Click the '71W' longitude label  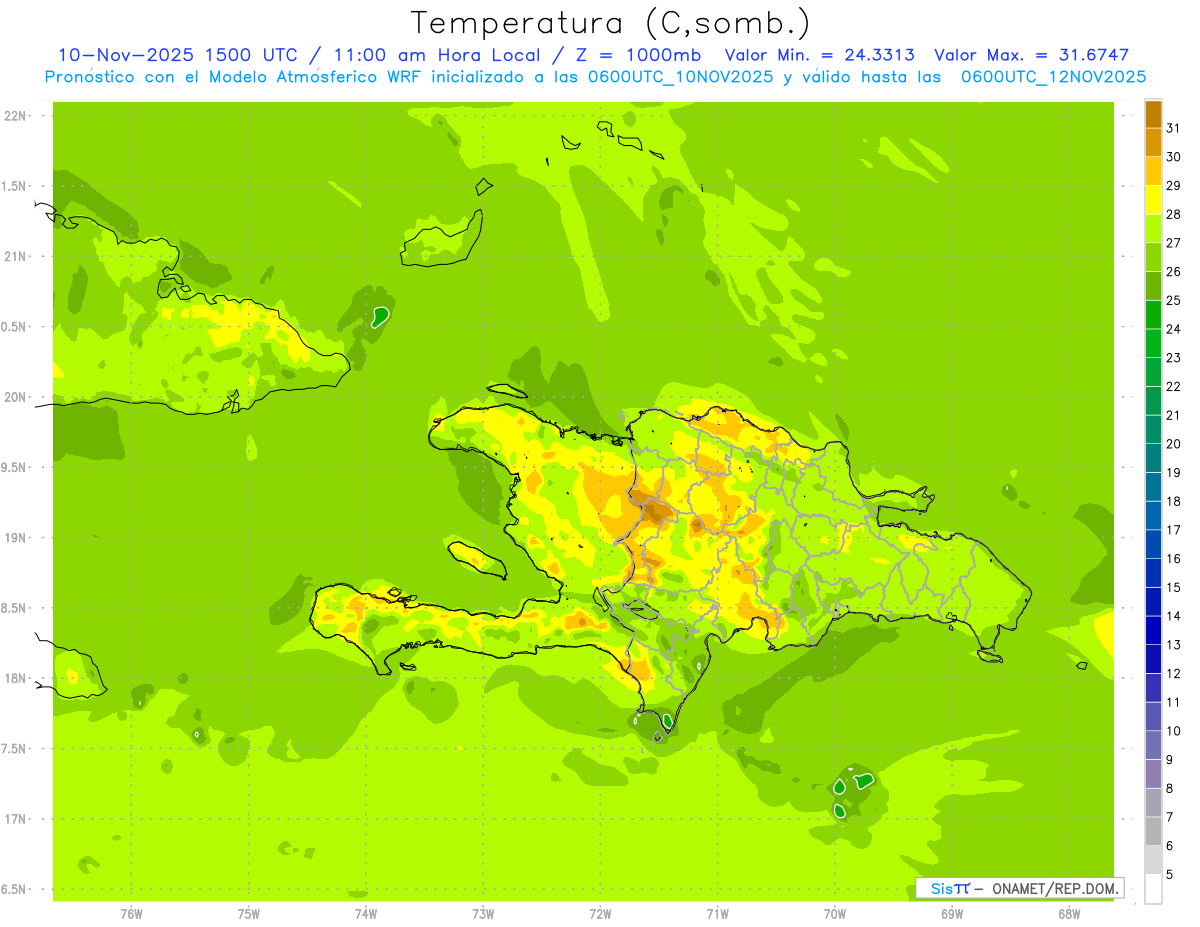(717, 913)
